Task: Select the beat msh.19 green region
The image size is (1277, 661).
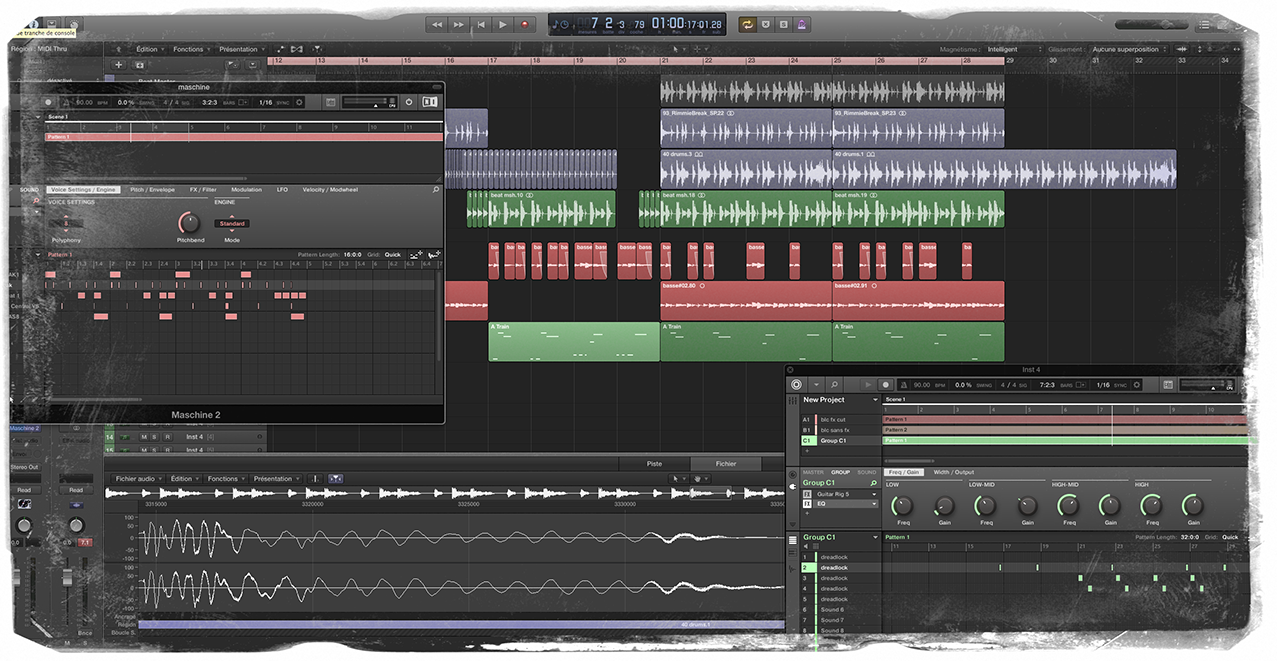Action: pos(918,209)
